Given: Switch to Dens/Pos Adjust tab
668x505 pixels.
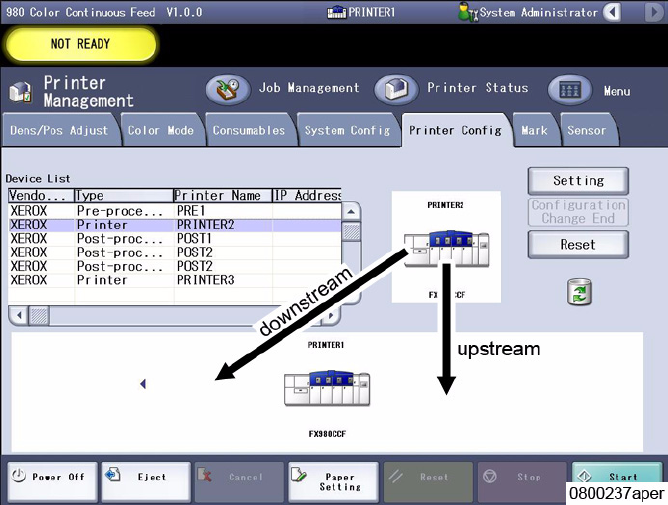Looking at the screenshot, I should tap(59, 130).
